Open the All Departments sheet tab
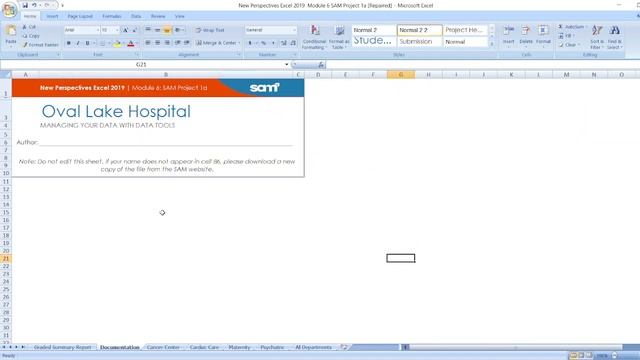 tap(313, 347)
